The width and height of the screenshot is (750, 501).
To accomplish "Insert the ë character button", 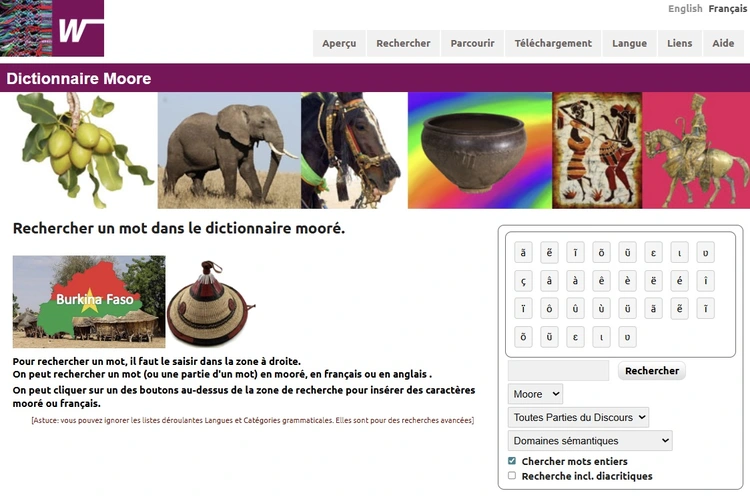I will (654, 281).
